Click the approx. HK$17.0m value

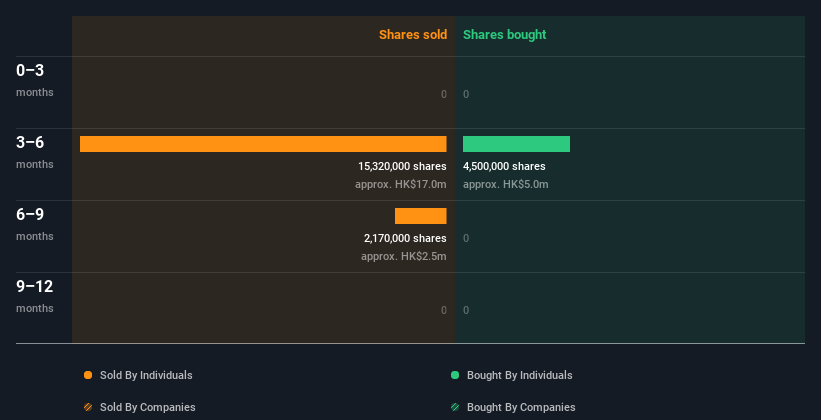pos(401,184)
